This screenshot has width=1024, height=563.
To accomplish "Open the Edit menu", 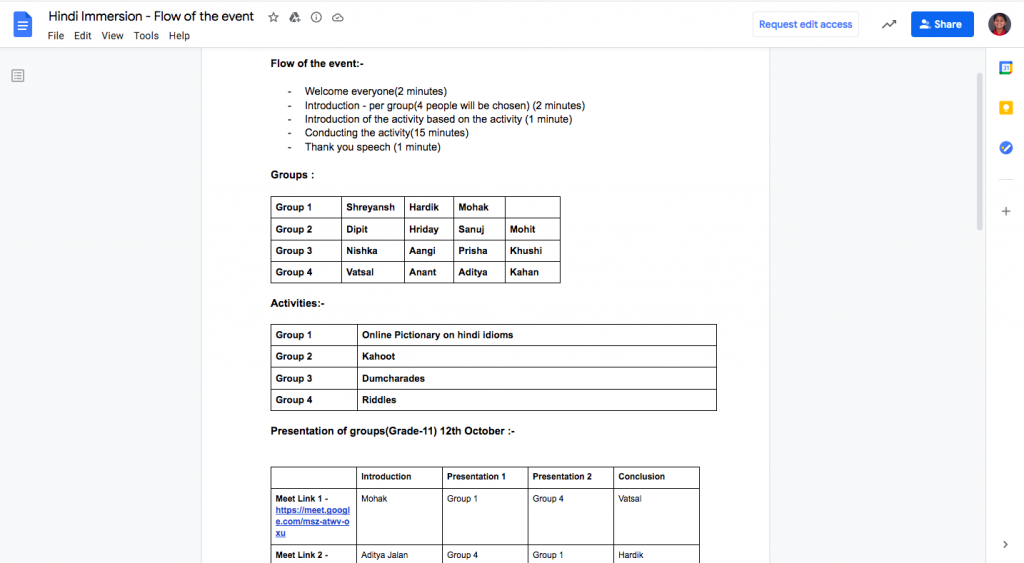I will pyautogui.click(x=82, y=36).
